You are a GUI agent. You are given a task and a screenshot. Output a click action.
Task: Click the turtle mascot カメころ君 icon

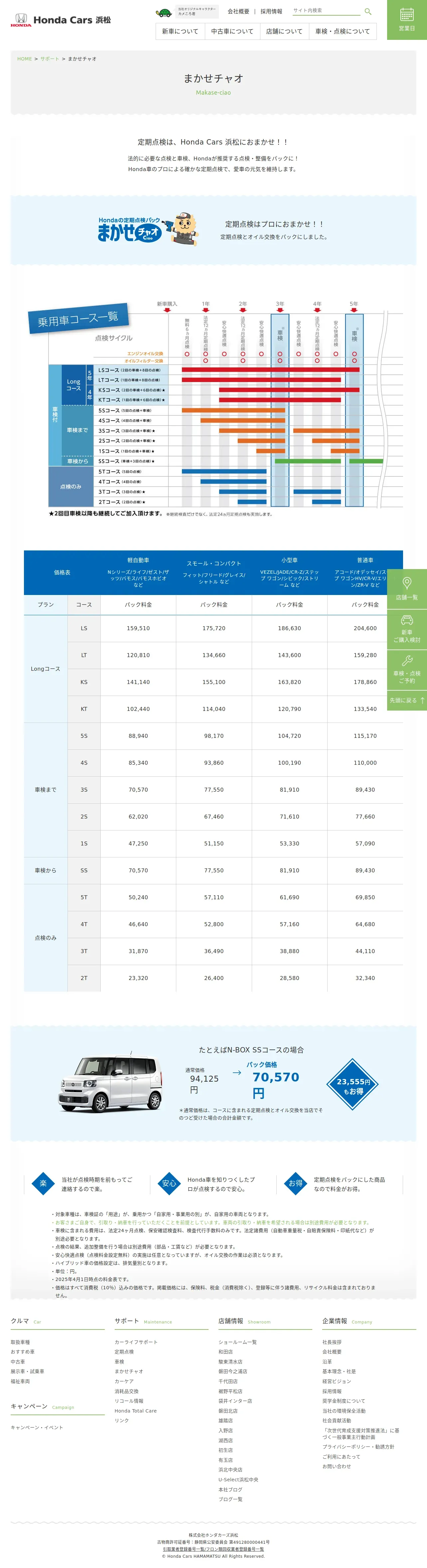pyautogui.click(x=164, y=12)
